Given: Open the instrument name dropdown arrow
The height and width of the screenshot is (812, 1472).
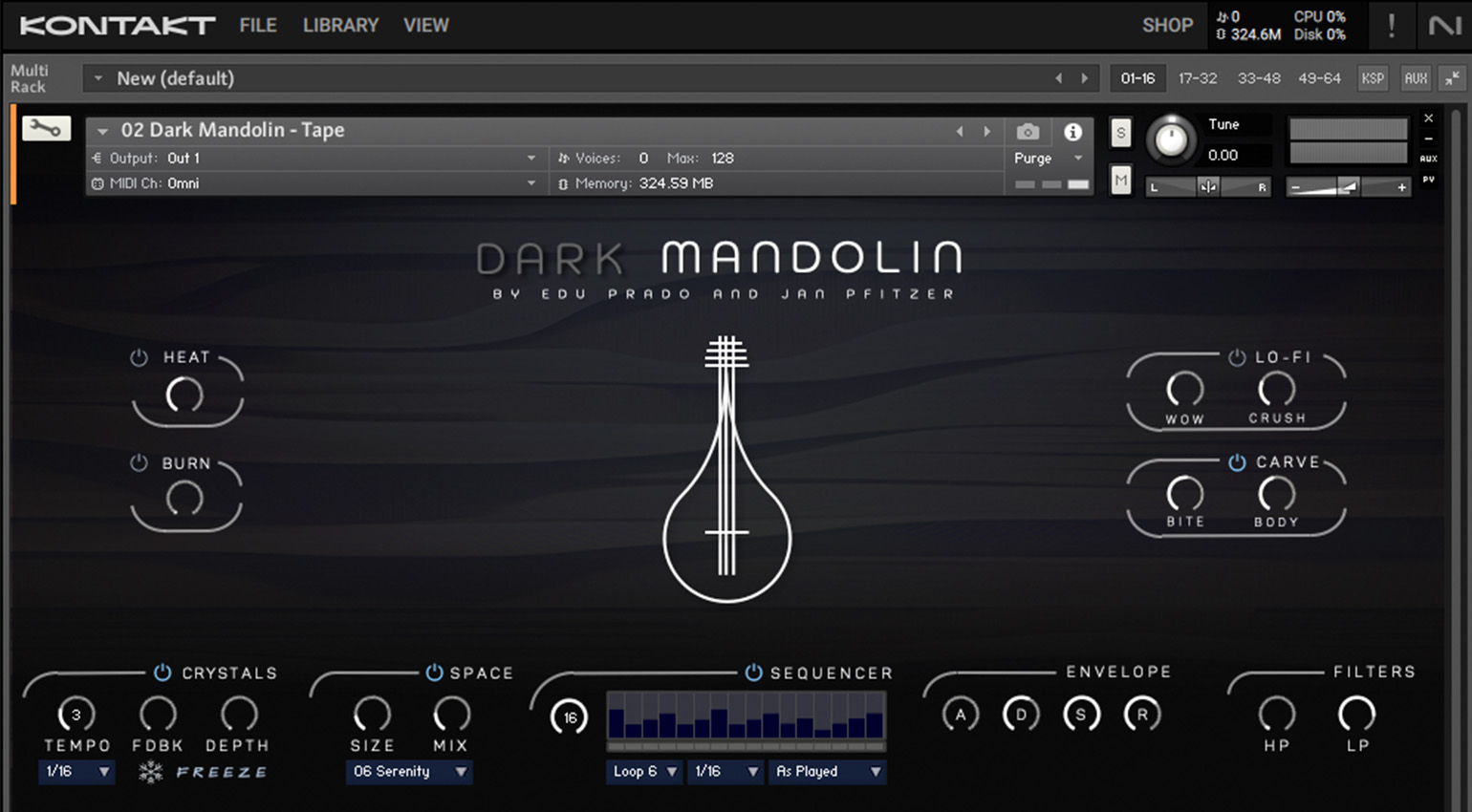Looking at the screenshot, I should tap(102, 131).
